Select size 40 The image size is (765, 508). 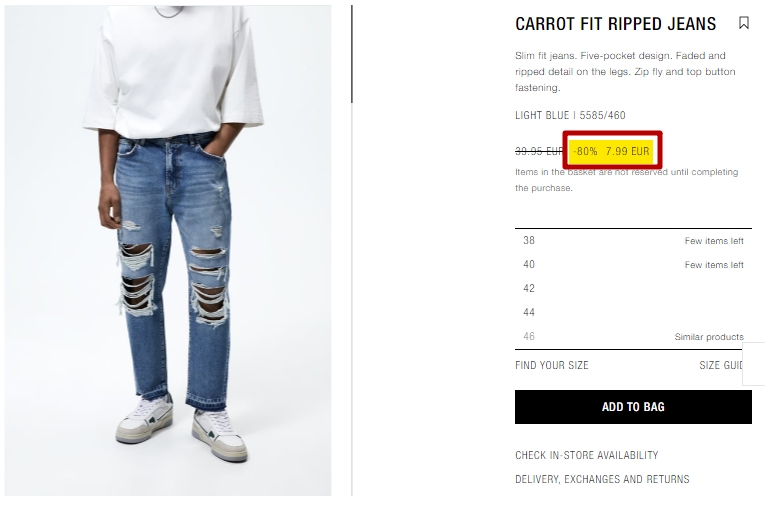tap(633, 264)
